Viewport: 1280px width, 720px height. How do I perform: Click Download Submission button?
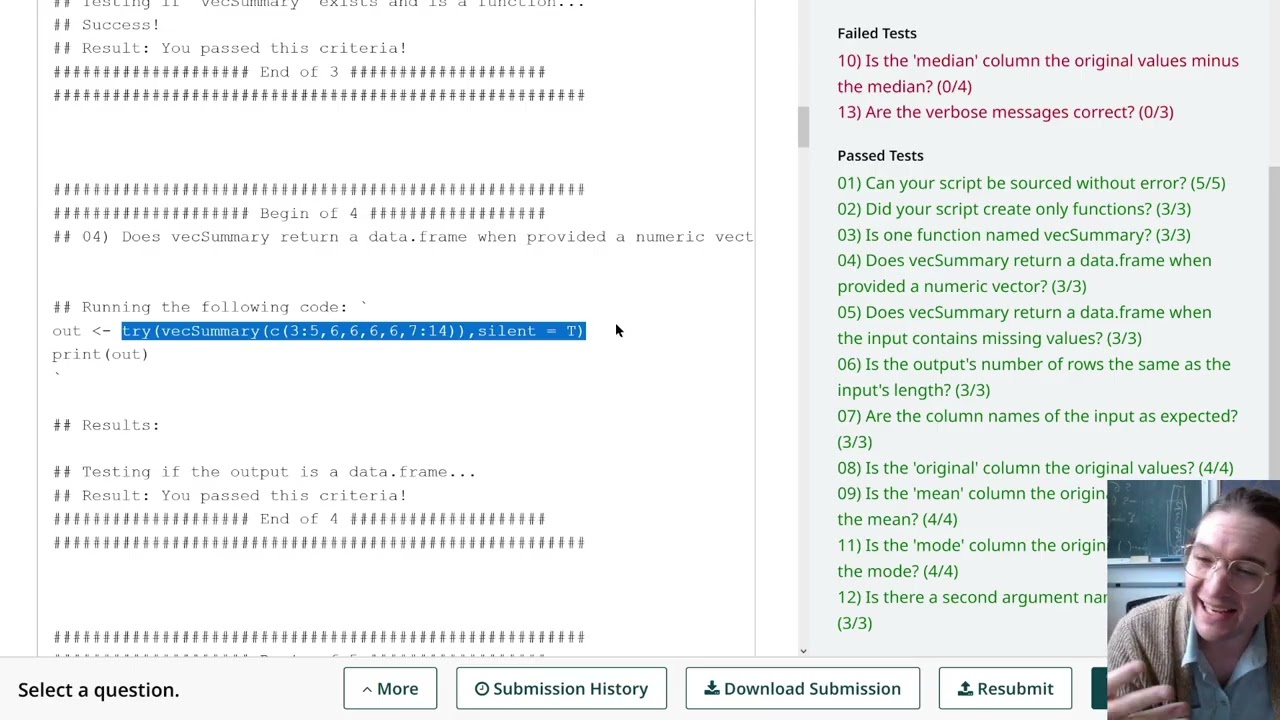(802, 688)
